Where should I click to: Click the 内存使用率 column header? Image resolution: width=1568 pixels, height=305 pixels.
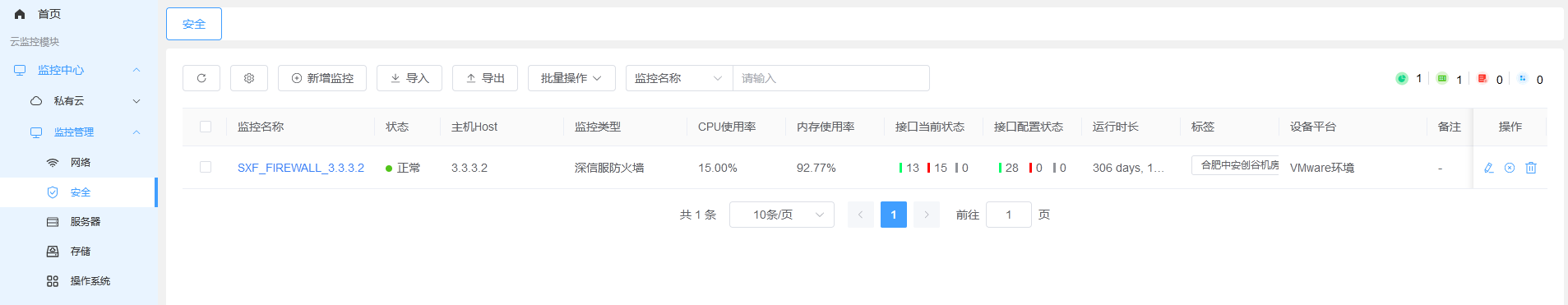pyautogui.click(x=826, y=127)
